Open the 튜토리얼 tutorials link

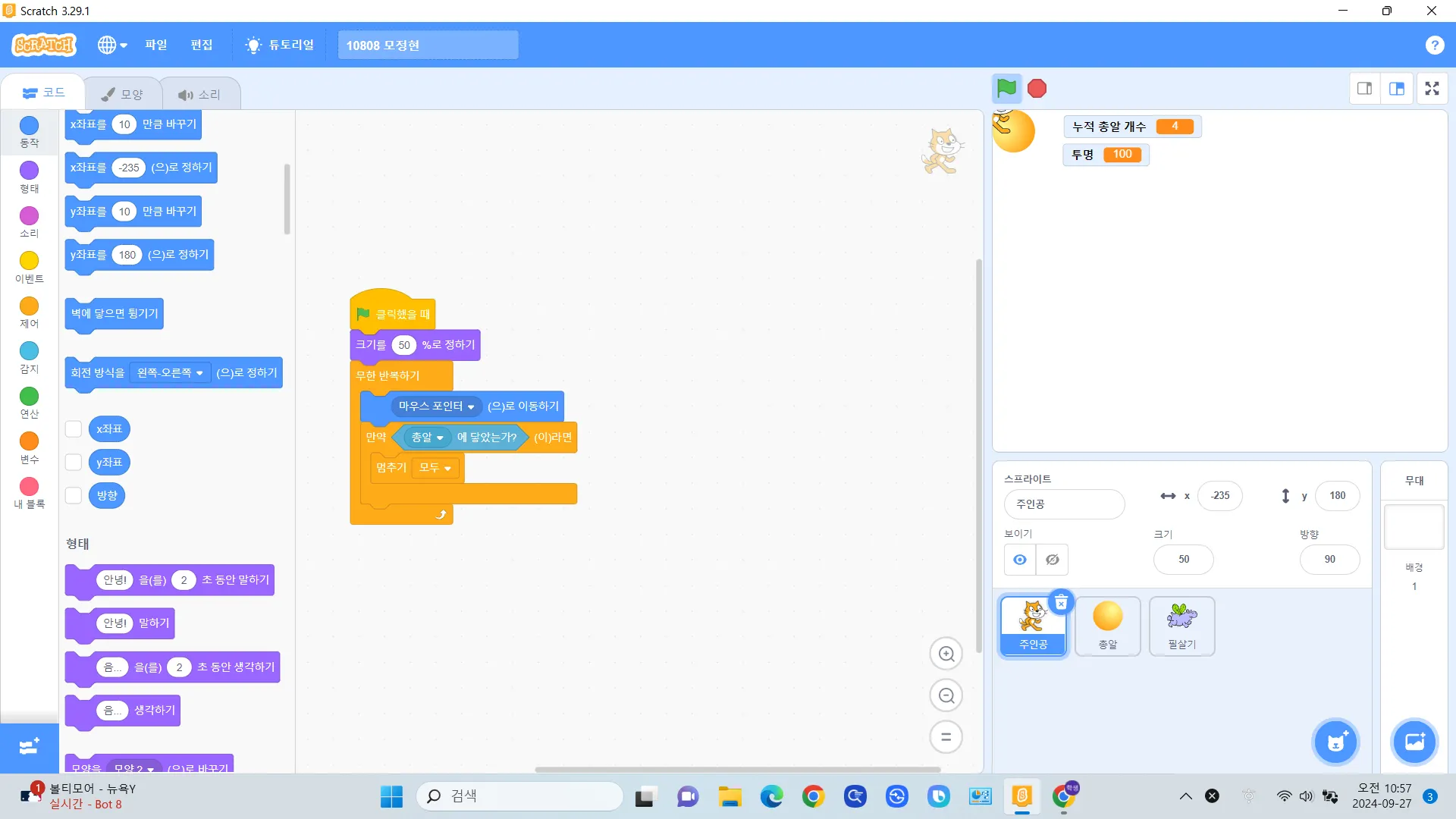(280, 45)
